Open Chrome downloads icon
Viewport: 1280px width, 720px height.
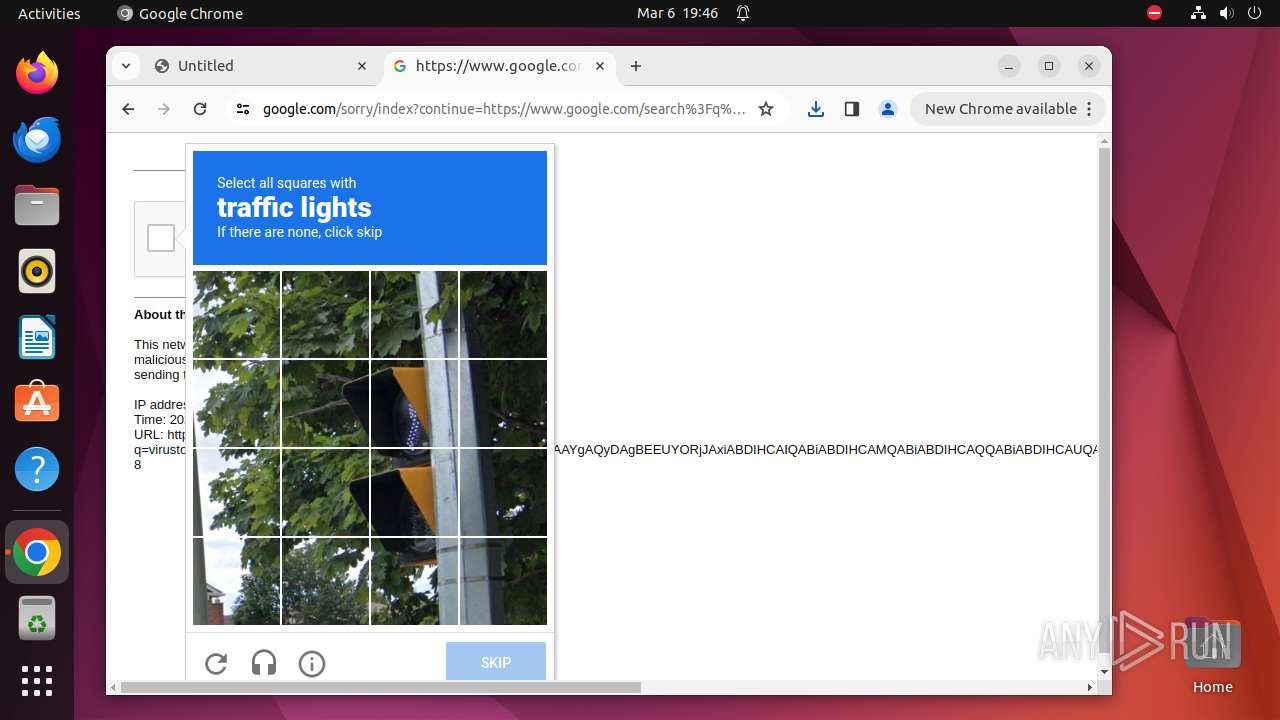click(816, 109)
